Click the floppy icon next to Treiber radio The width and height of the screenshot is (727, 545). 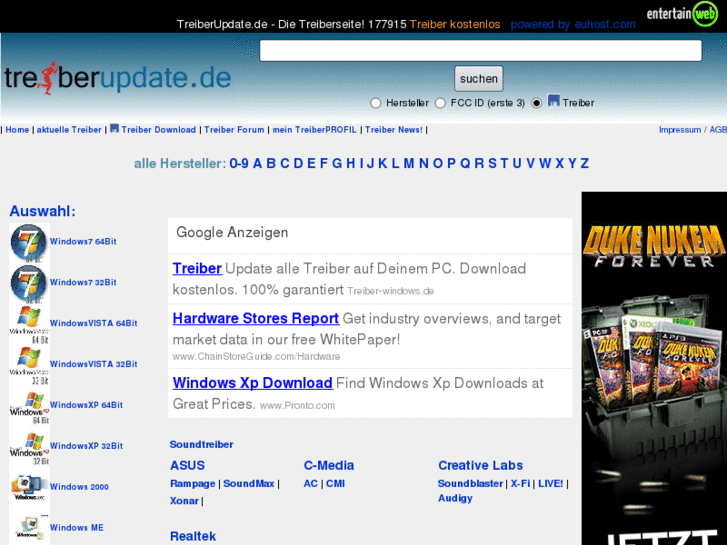[x=554, y=100]
